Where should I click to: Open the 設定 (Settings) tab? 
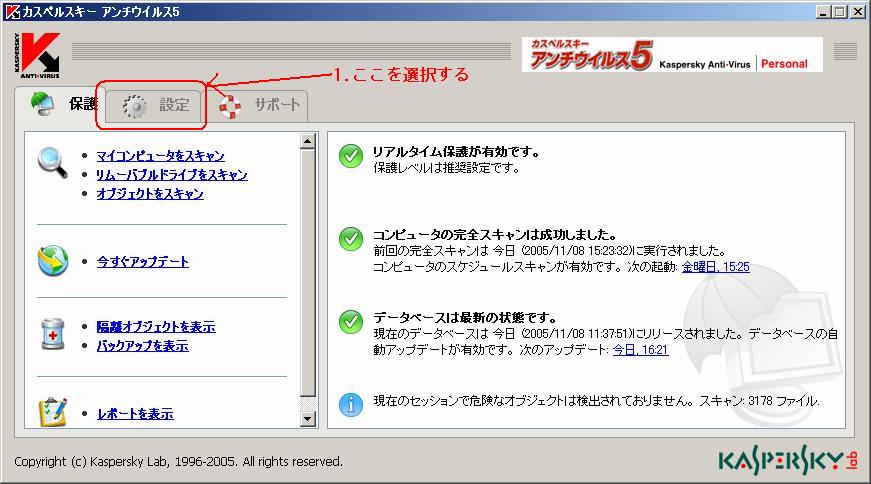pyautogui.click(x=153, y=105)
